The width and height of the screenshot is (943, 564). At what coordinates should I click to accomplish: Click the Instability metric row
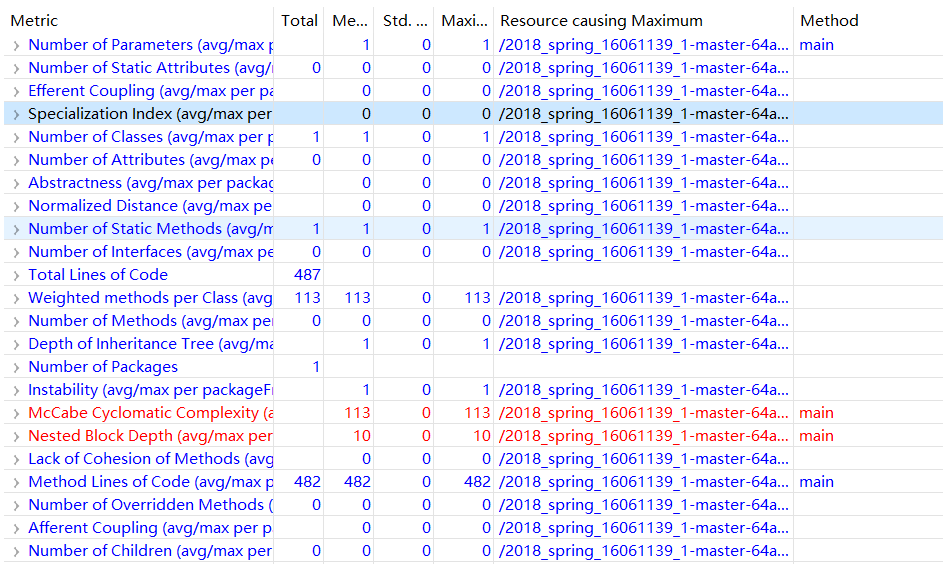pyautogui.click(x=149, y=390)
